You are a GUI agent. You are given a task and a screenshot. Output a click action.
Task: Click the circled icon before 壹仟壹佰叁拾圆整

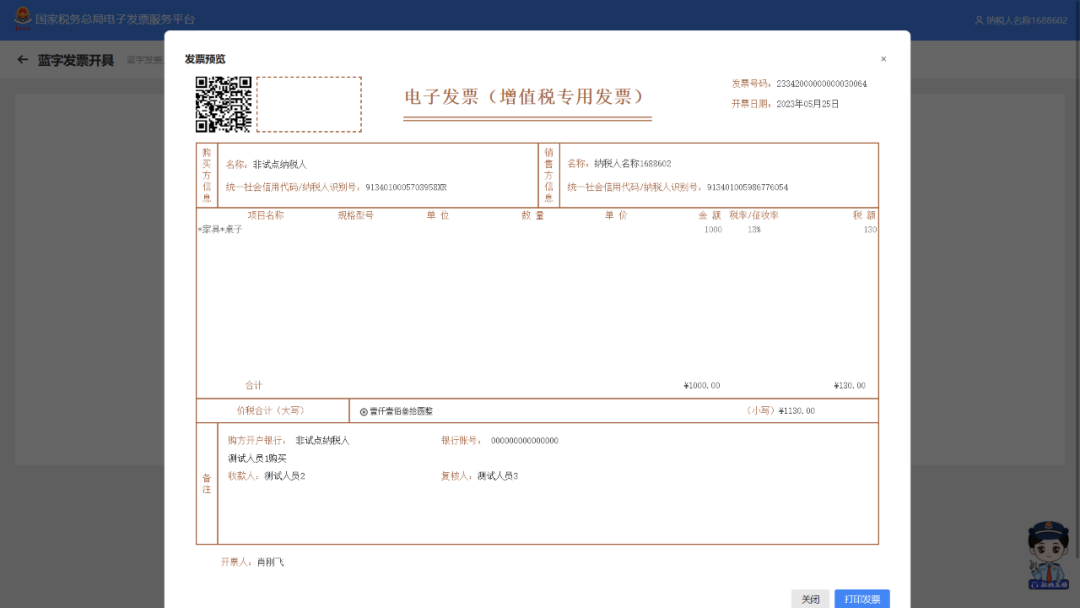point(364,412)
